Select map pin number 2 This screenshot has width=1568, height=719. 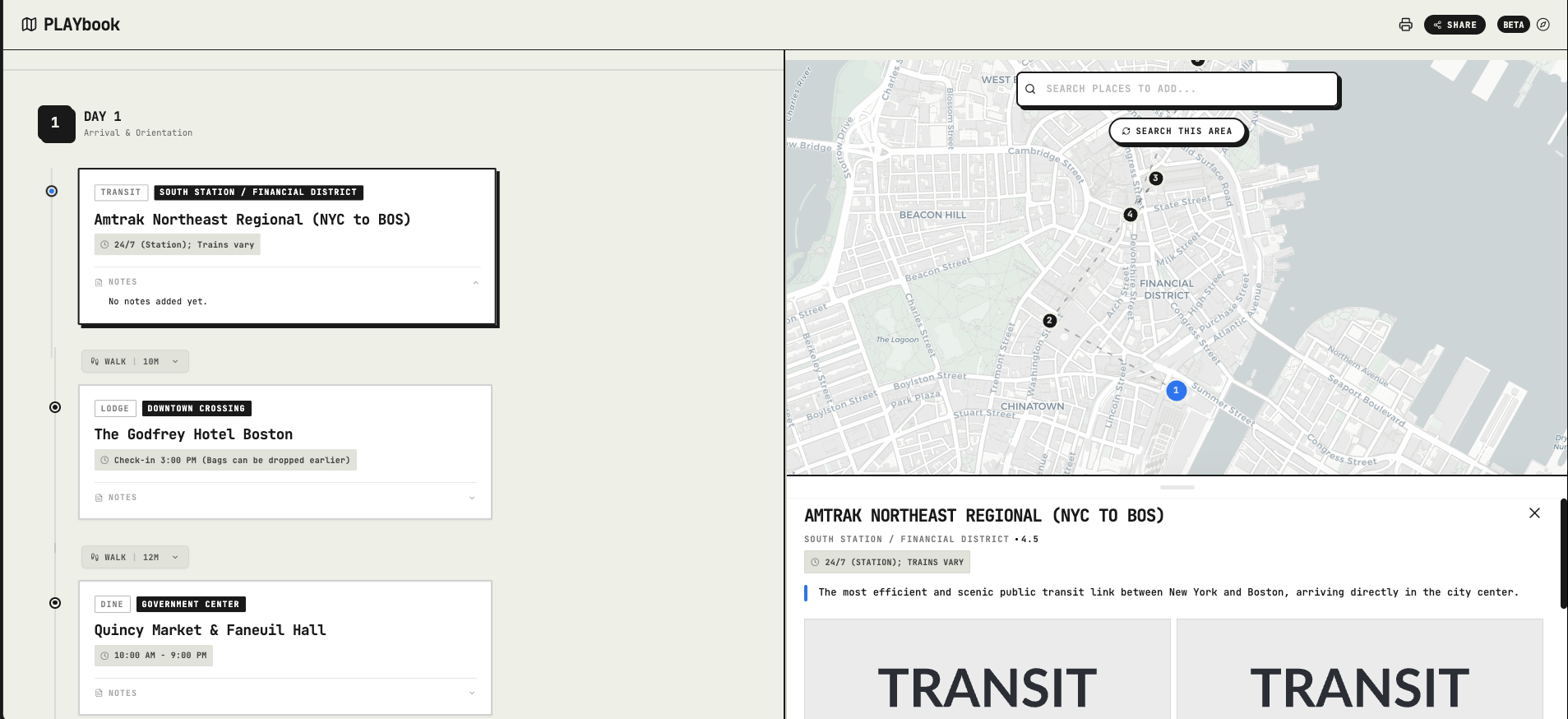coord(1049,321)
